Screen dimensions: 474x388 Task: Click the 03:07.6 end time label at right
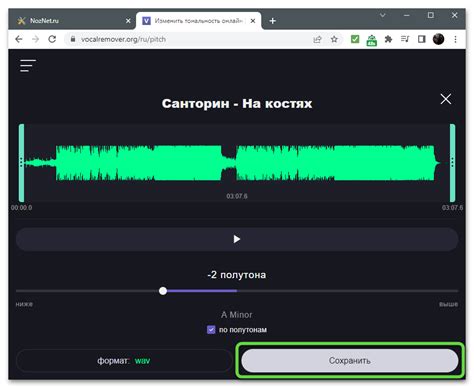[452, 208]
